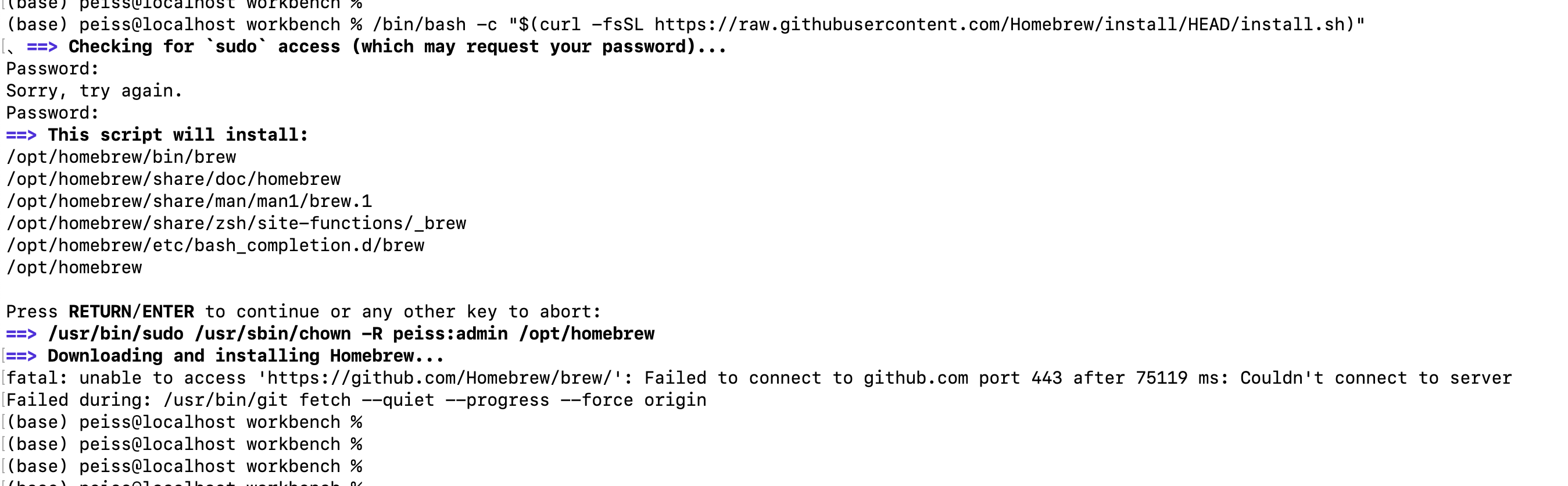This screenshot has height=486, width=1568.
Task: Click the standalone /opt/homebrew line
Action: pos(74,267)
